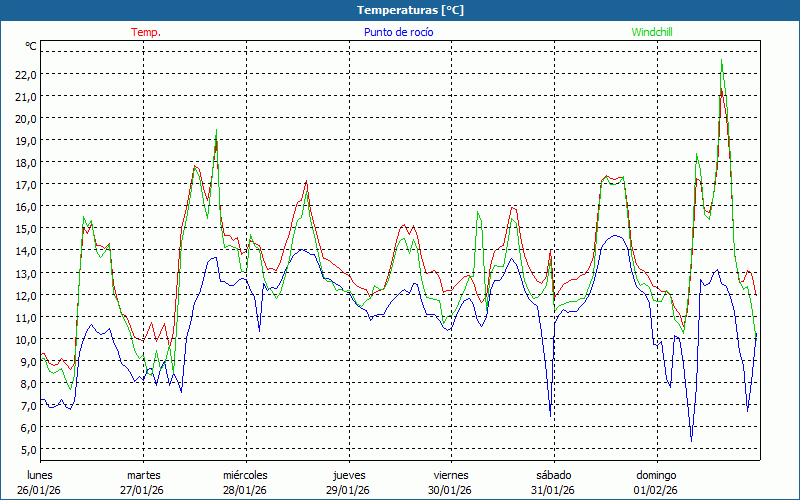Select the red 'Temp.' legend label
The height and width of the screenshot is (500, 800).
(x=145, y=32)
